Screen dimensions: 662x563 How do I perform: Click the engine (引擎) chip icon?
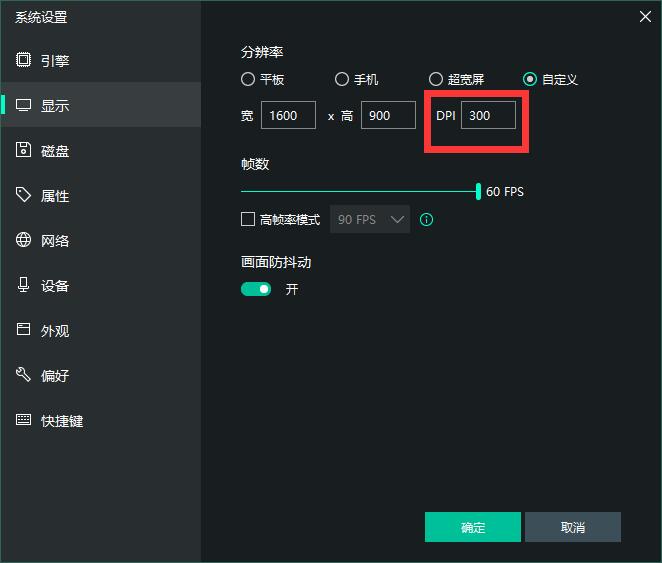(23, 60)
